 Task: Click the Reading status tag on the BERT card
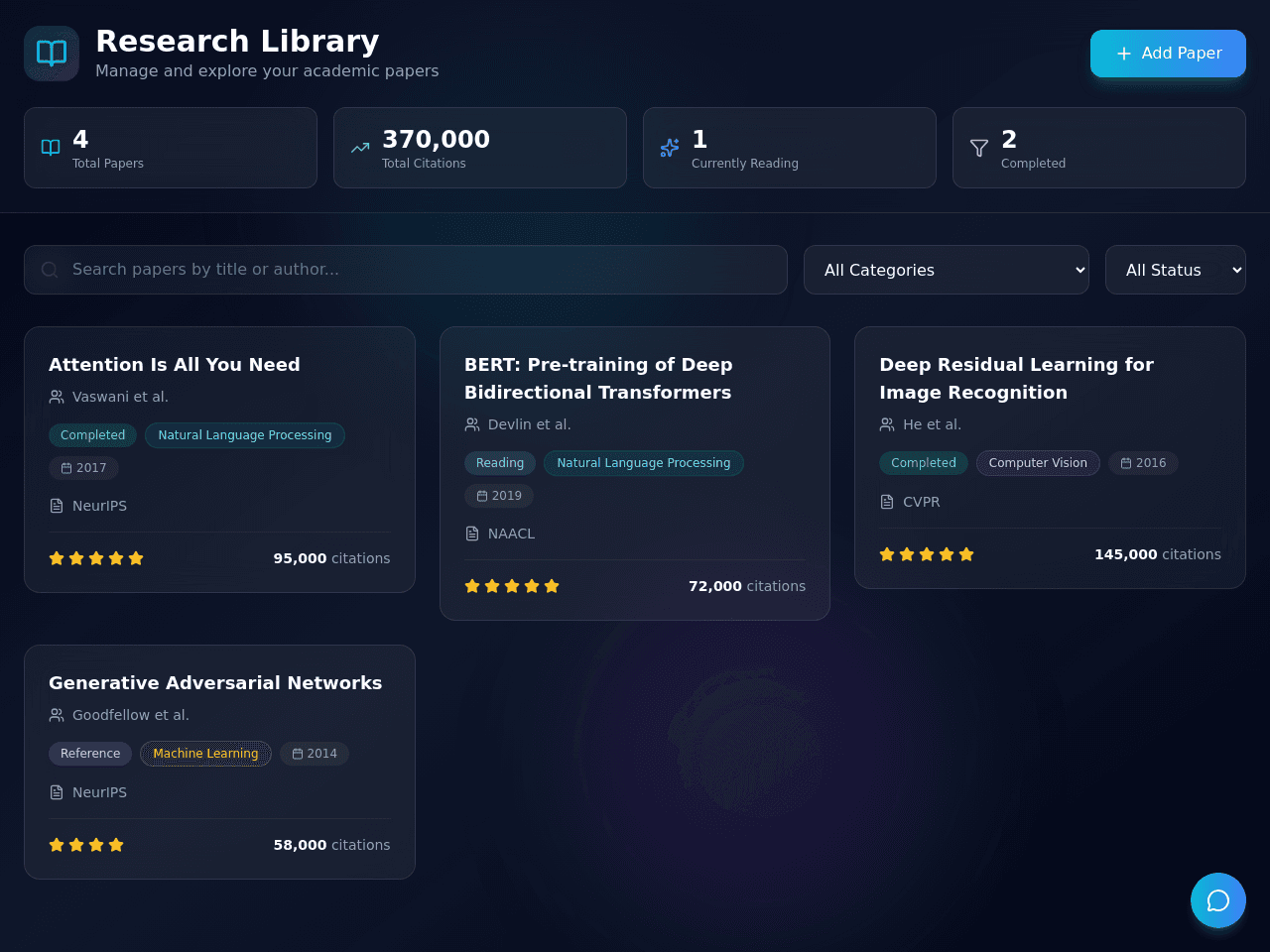500,463
